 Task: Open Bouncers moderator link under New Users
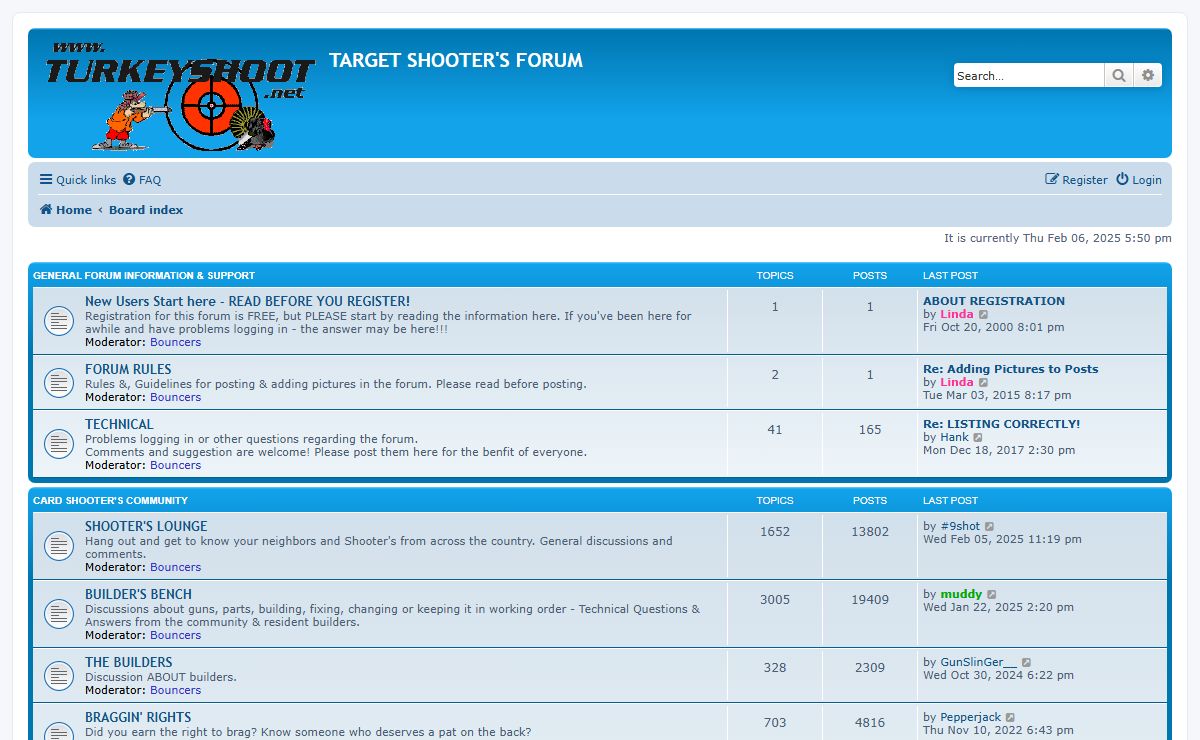[x=176, y=342]
